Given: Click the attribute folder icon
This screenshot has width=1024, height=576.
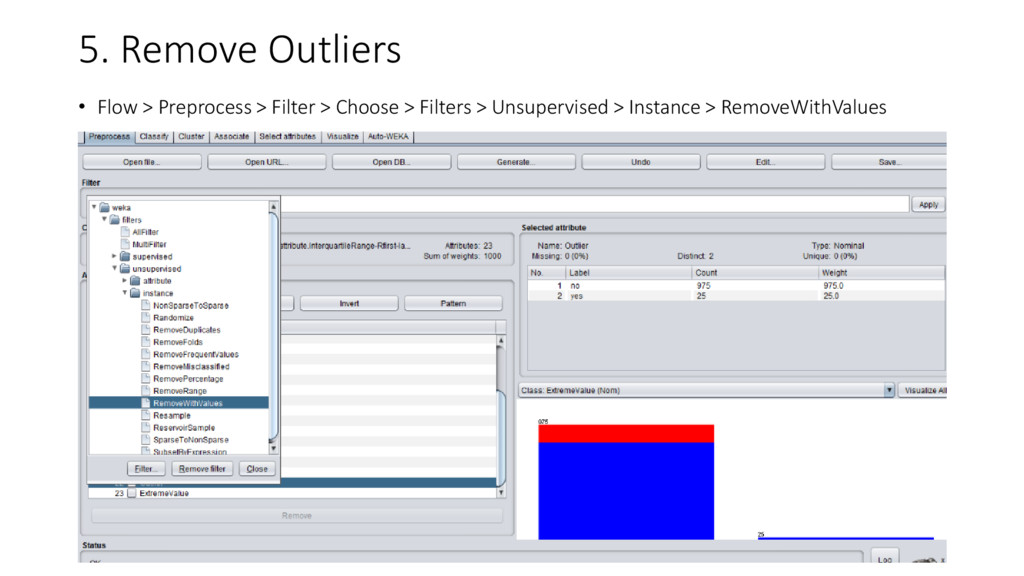Looking at the screenshot, I should point(135,281).
